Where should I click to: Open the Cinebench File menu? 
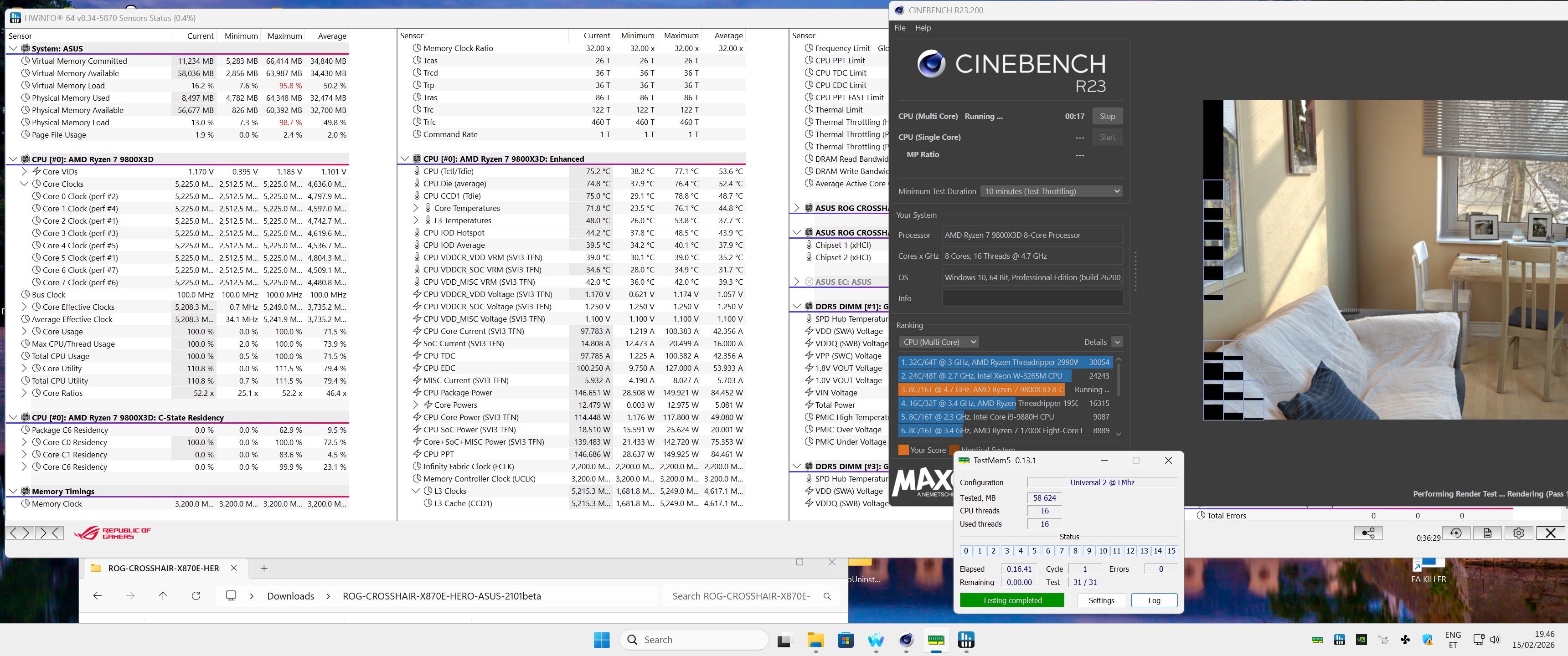900,28
